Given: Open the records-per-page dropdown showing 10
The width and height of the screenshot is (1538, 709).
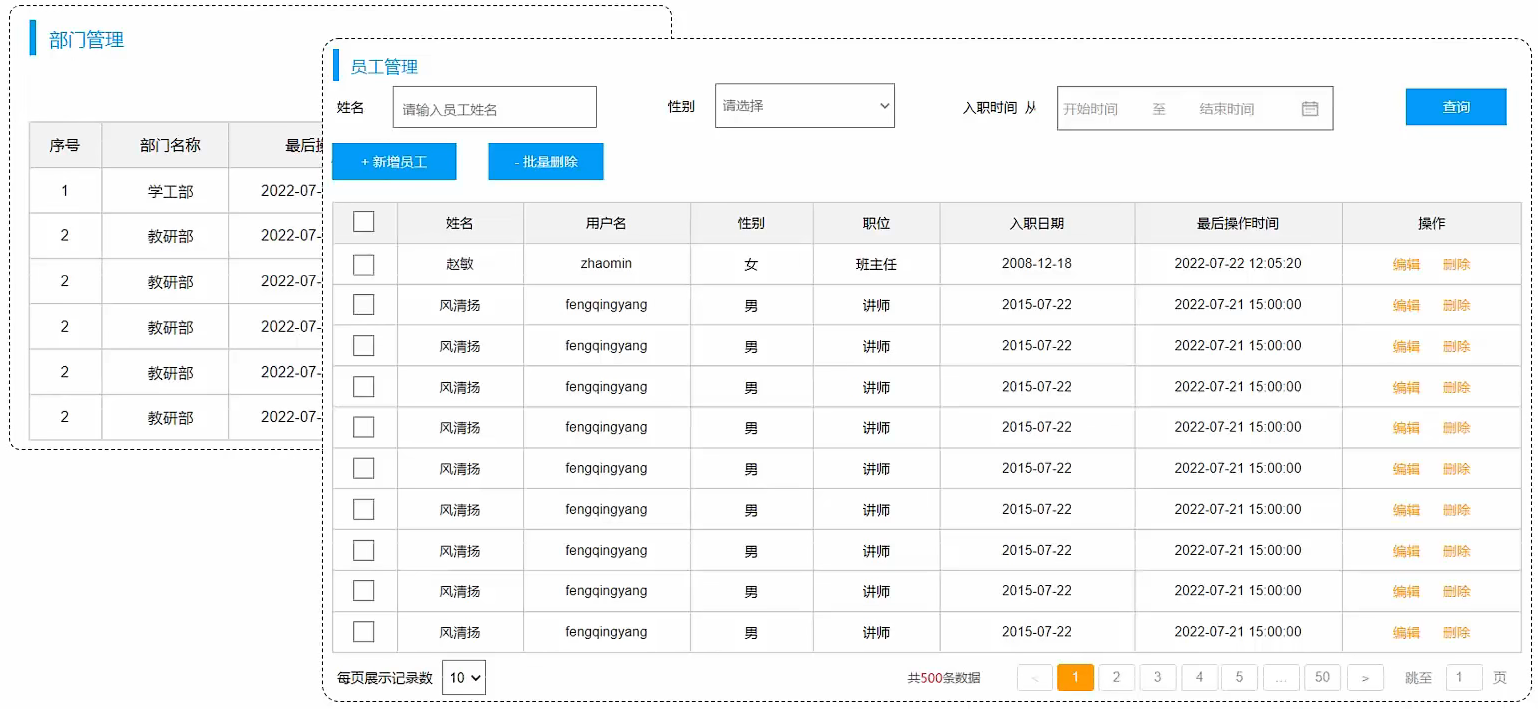Looking at the screenshot, I should click(x=464, y=677).
